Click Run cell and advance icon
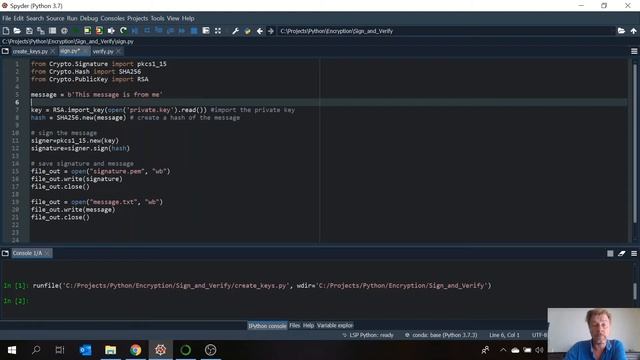The height and width of the screenshot is (360, 640). pos(99,31)
